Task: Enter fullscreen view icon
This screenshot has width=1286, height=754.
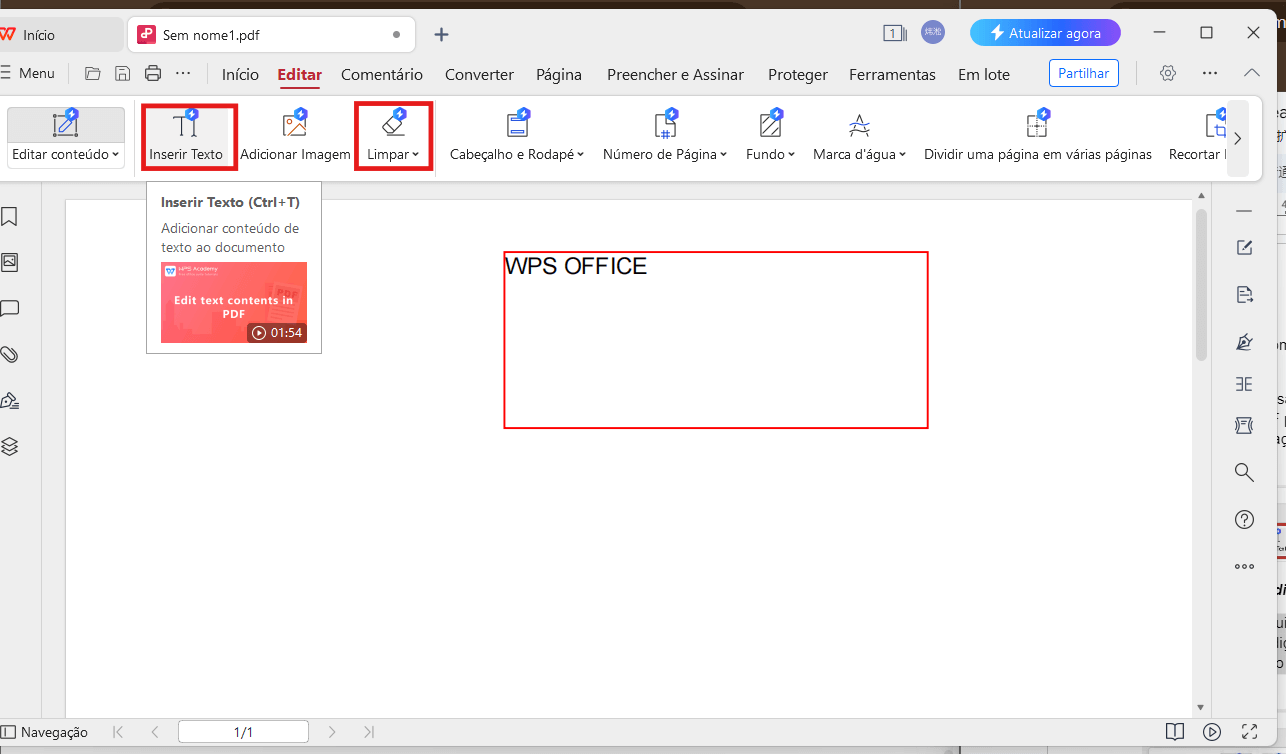Action: pos(1248,732)
